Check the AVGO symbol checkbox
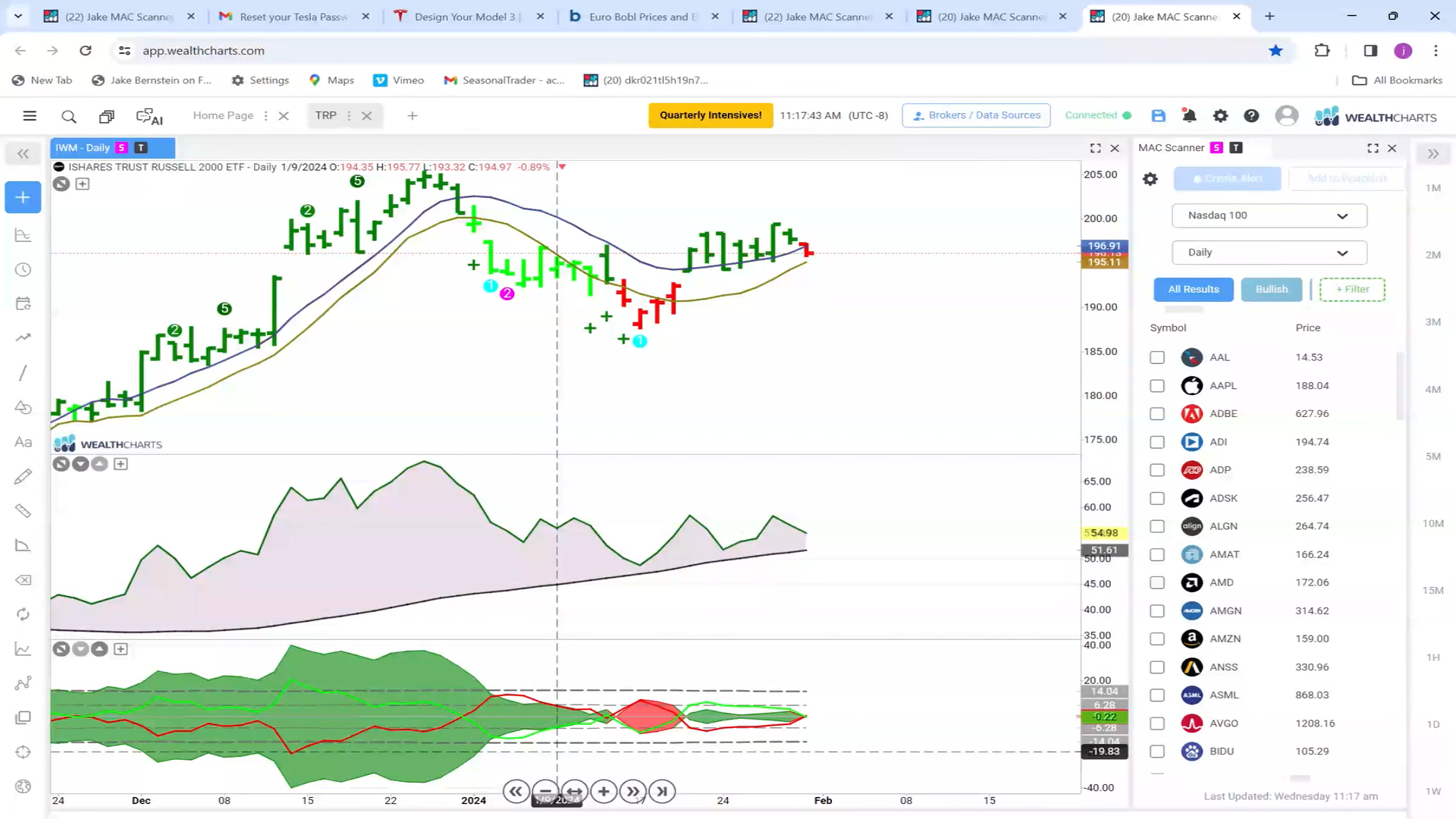The height and width of the screenshot is (819, 1456). 1157,723
